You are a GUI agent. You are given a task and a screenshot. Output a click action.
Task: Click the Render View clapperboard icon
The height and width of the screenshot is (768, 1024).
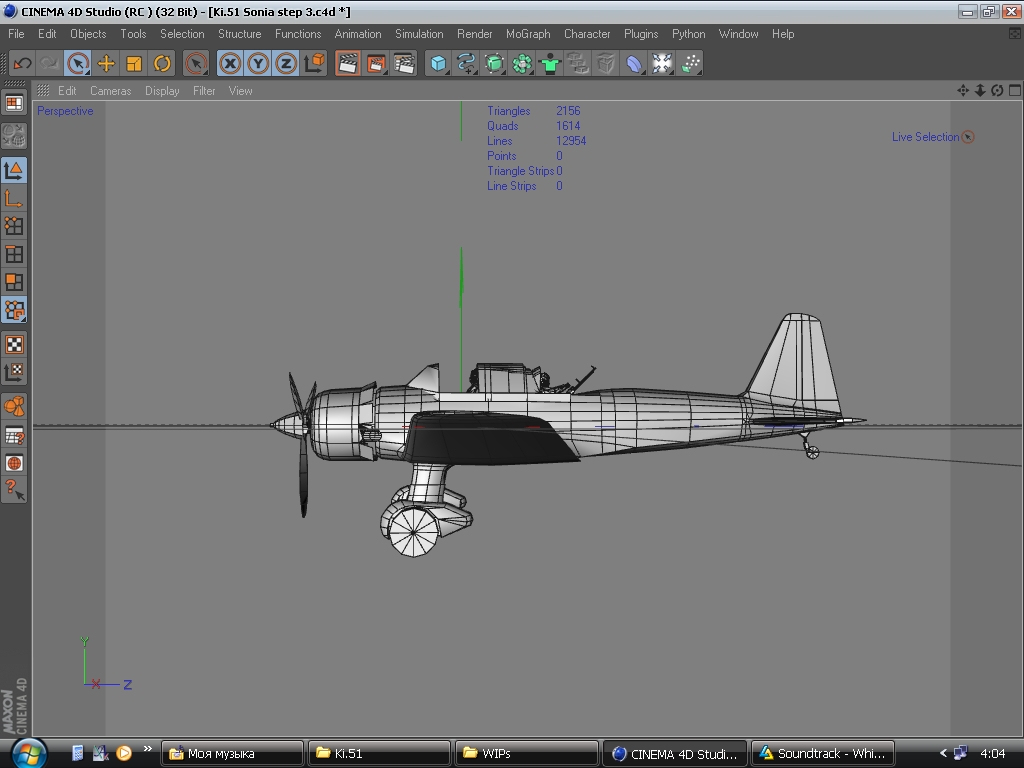tap(348, 64)
